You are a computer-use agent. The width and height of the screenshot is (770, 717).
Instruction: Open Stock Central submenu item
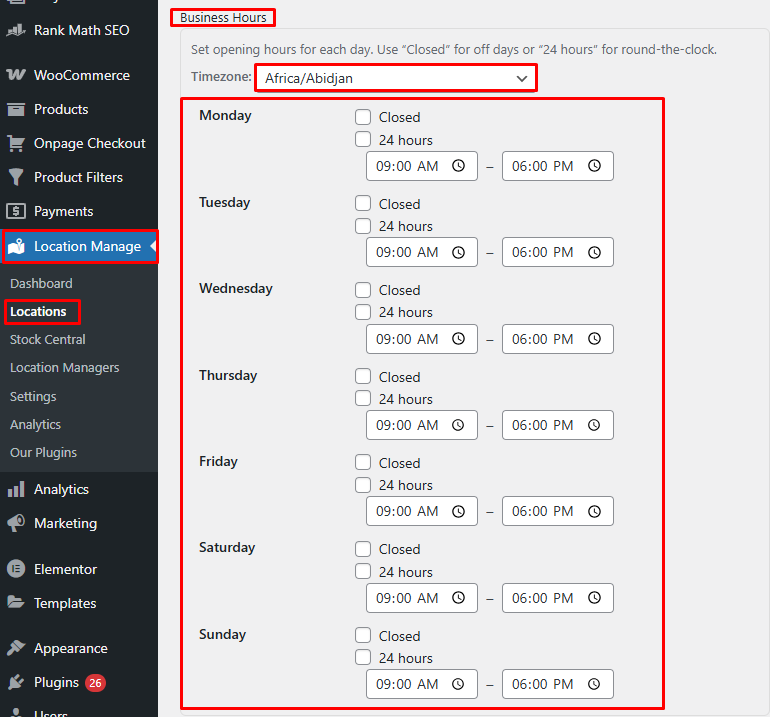tap(48, 339)
